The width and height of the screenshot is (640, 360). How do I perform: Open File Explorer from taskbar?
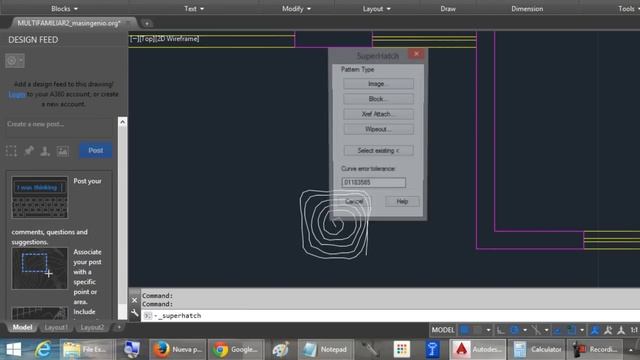[87, 349]
